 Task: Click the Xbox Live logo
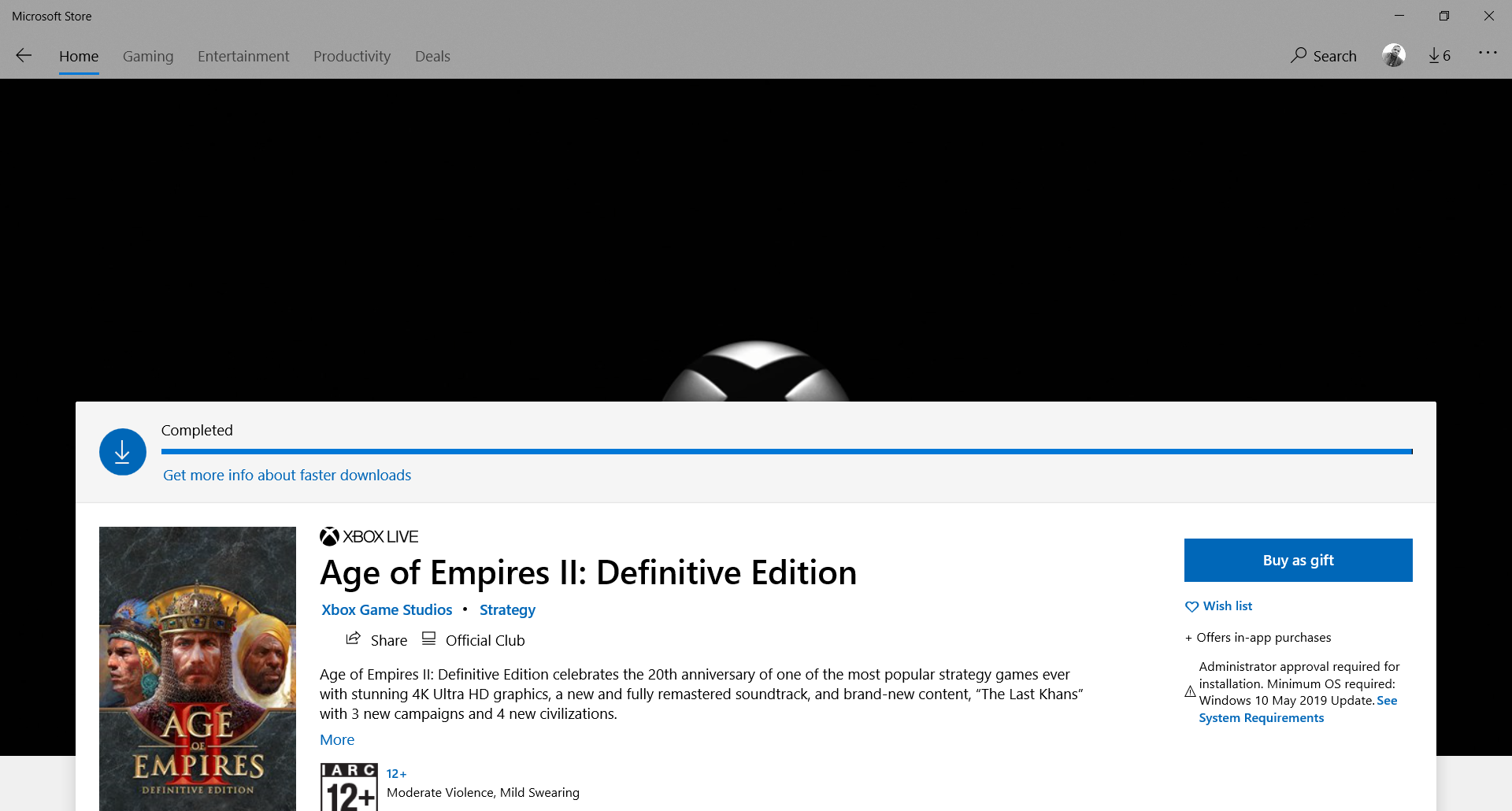(369, 536)
